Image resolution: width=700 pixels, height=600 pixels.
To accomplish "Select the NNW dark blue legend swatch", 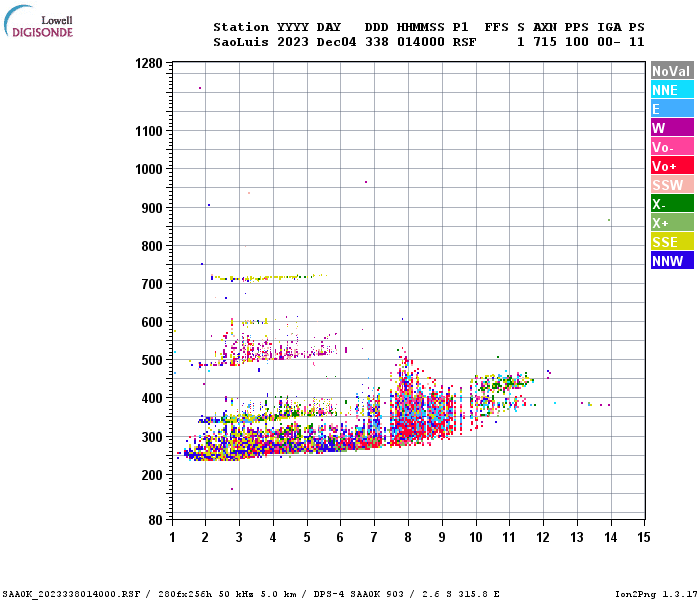I will pos(672,261).
